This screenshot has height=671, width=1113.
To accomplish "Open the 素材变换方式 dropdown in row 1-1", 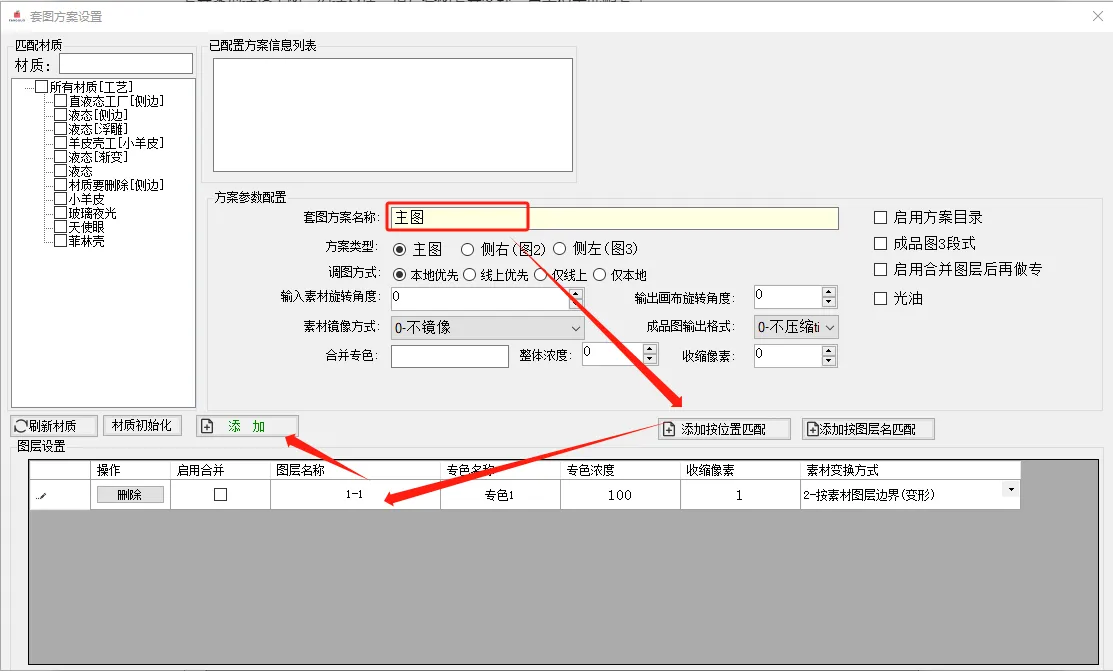I will (x=1011, y=490).
